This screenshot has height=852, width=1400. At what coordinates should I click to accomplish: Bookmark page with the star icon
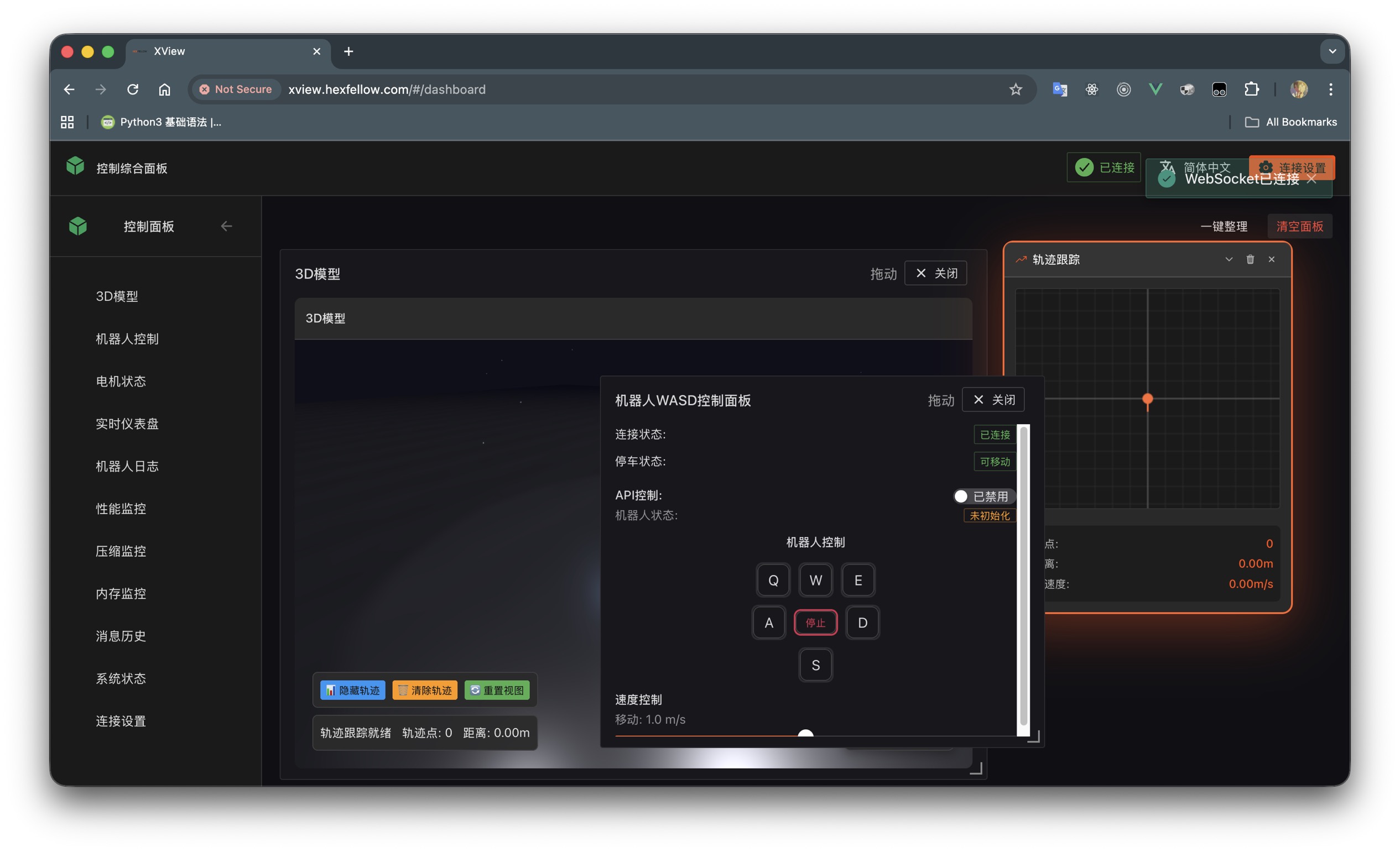tap(1016, 89)
